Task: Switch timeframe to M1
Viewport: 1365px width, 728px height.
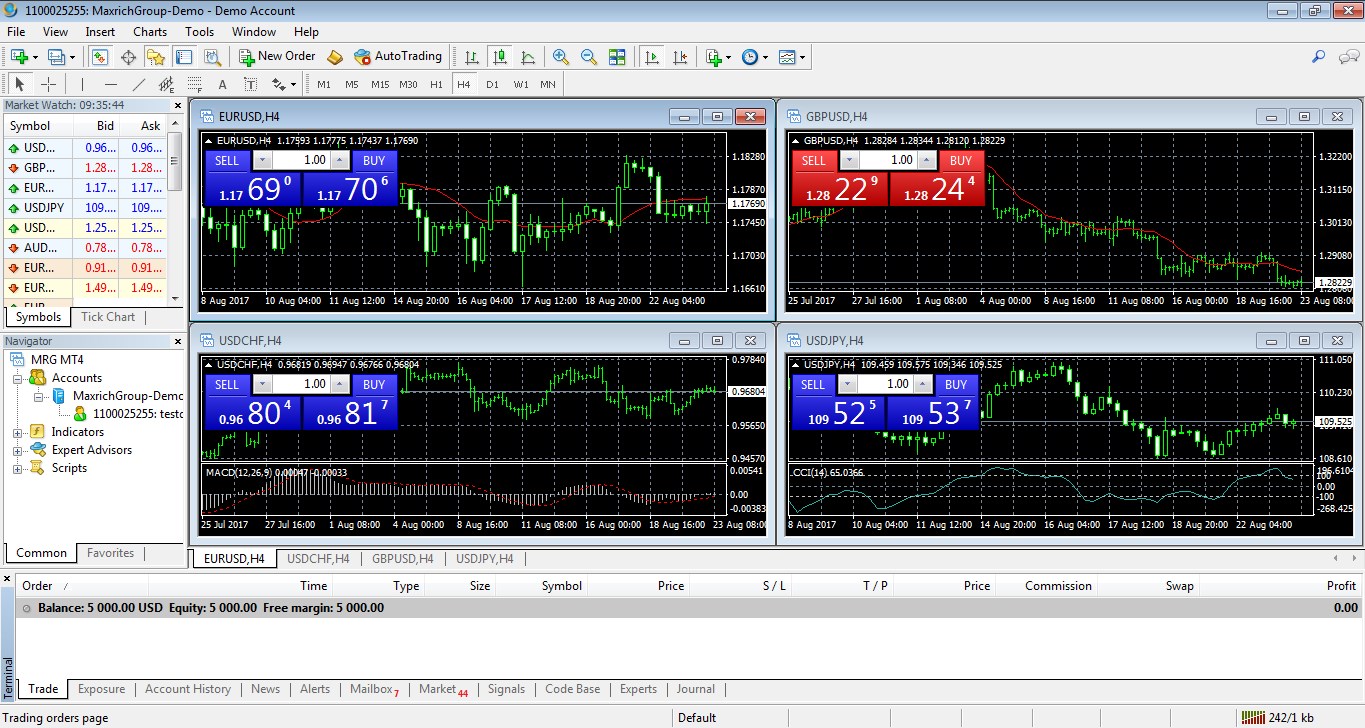Action: (324, 84)
